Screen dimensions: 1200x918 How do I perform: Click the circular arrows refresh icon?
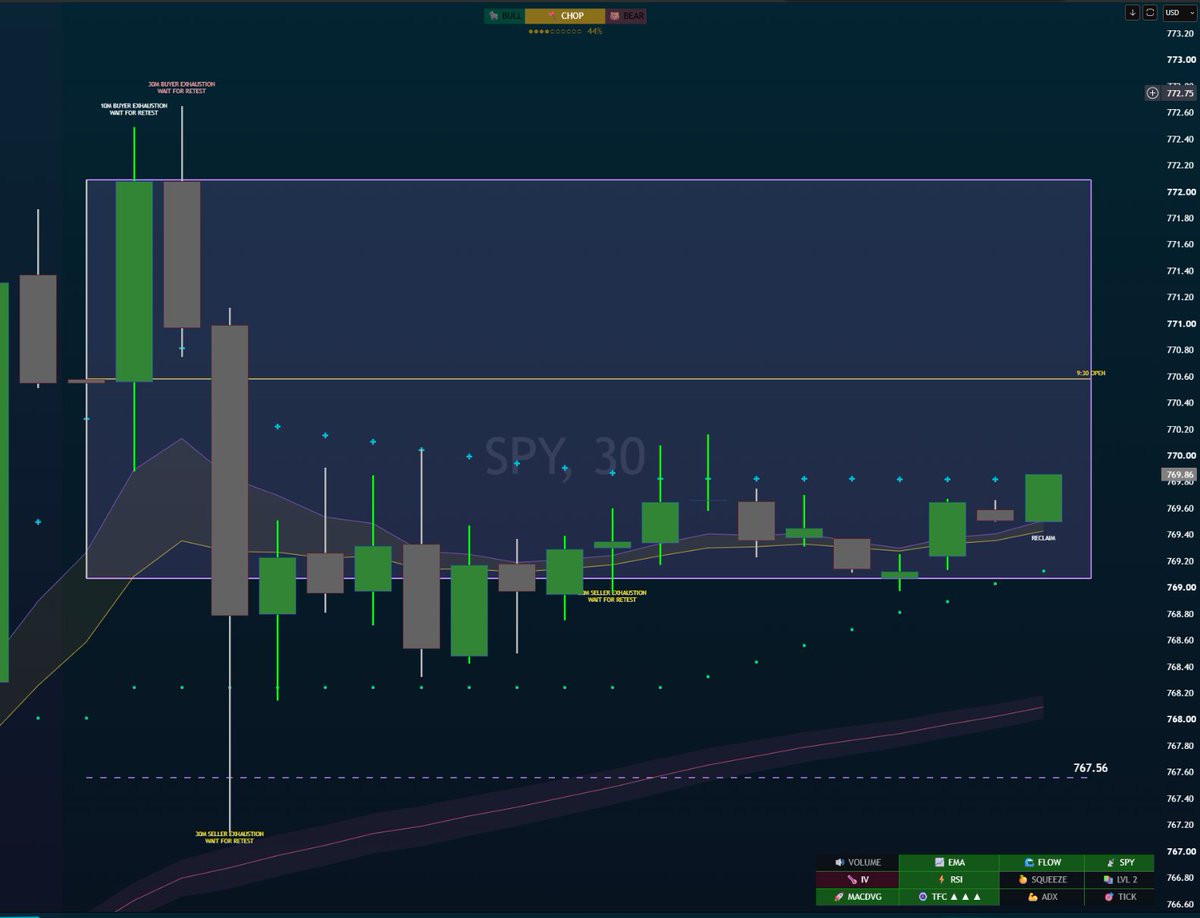tap(1150, 12)
